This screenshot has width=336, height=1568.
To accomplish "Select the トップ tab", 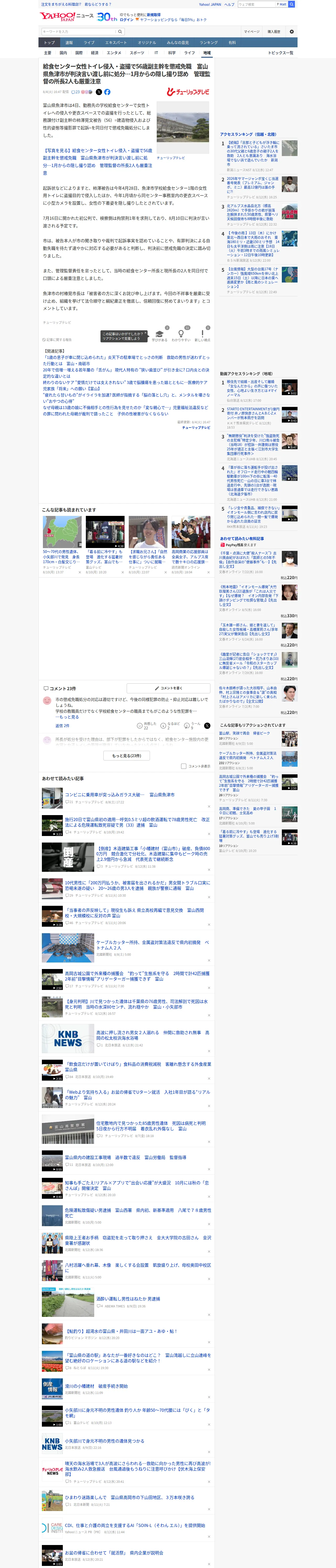I will tap(49, 43).
